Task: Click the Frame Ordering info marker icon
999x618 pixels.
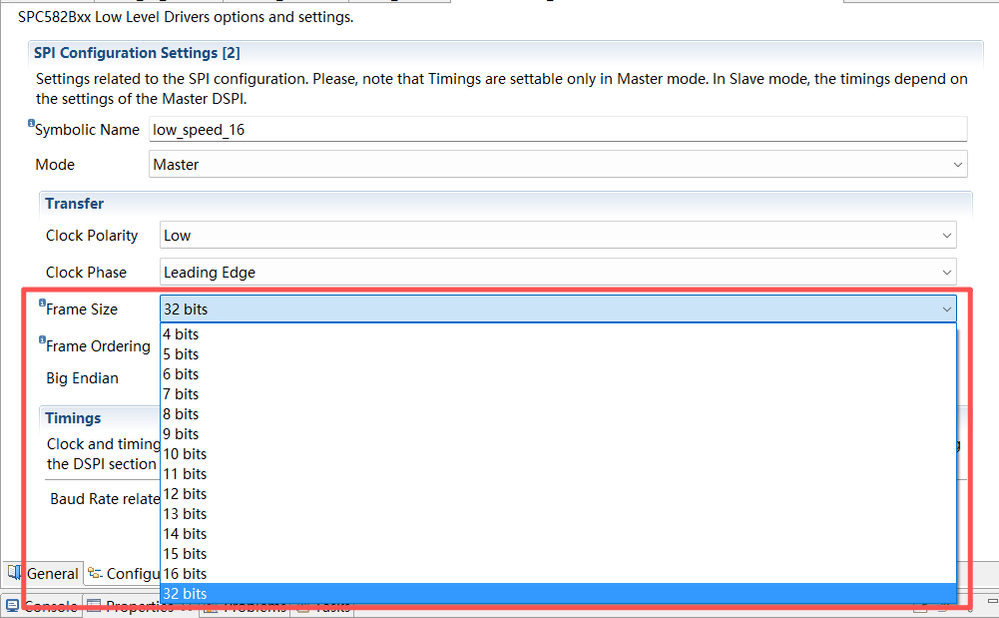Action: click(42, 340)
